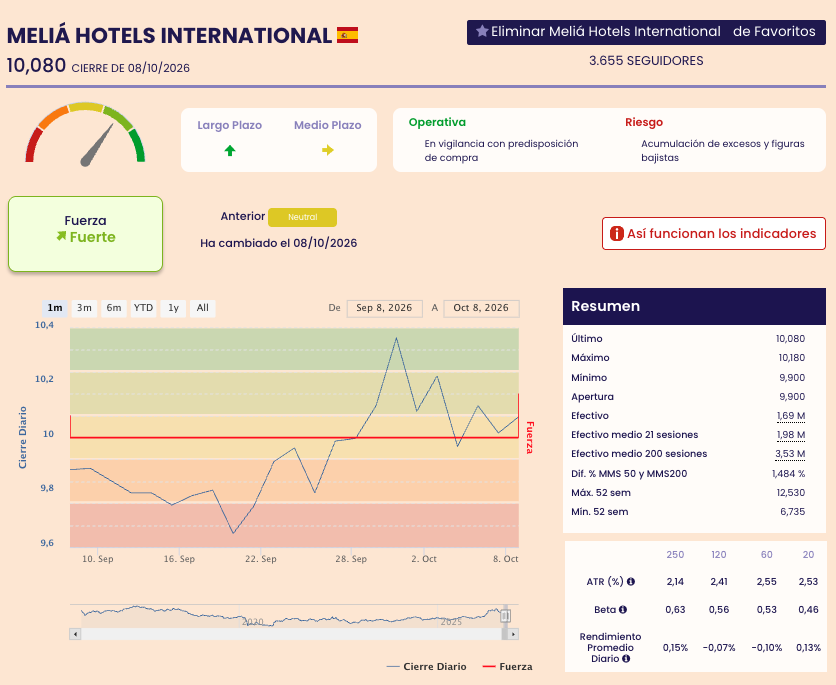The height and width of the screenshot is (685, 836).
Task: Click the Máx. 52 sem value 12,530
Action: click(x=791, y=493)
